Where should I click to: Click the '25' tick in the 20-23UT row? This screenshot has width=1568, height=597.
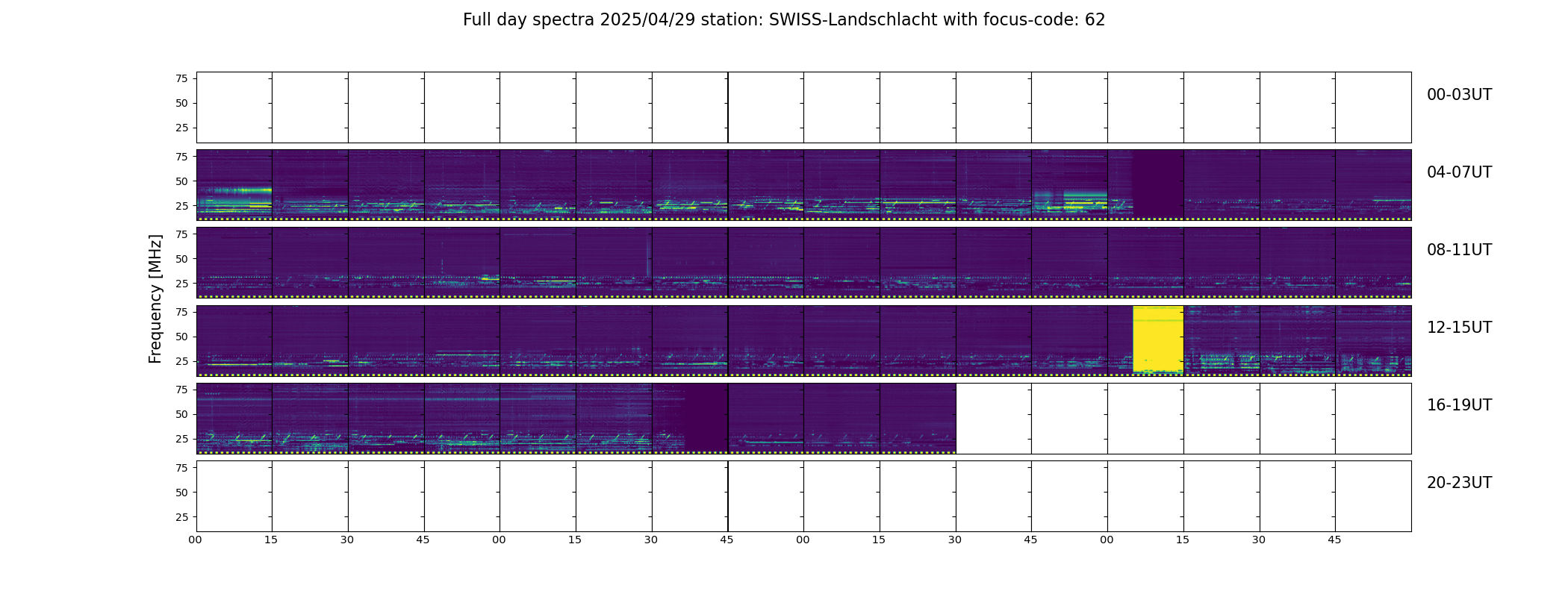181,516
